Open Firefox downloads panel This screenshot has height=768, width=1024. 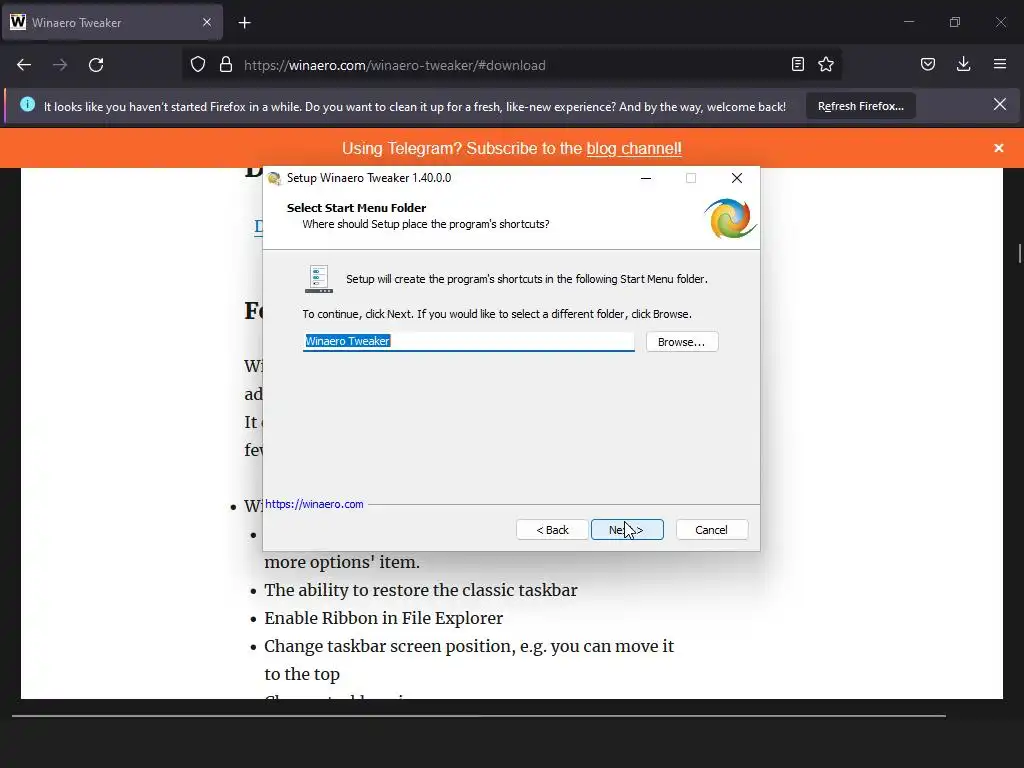(x=963, y=64)
